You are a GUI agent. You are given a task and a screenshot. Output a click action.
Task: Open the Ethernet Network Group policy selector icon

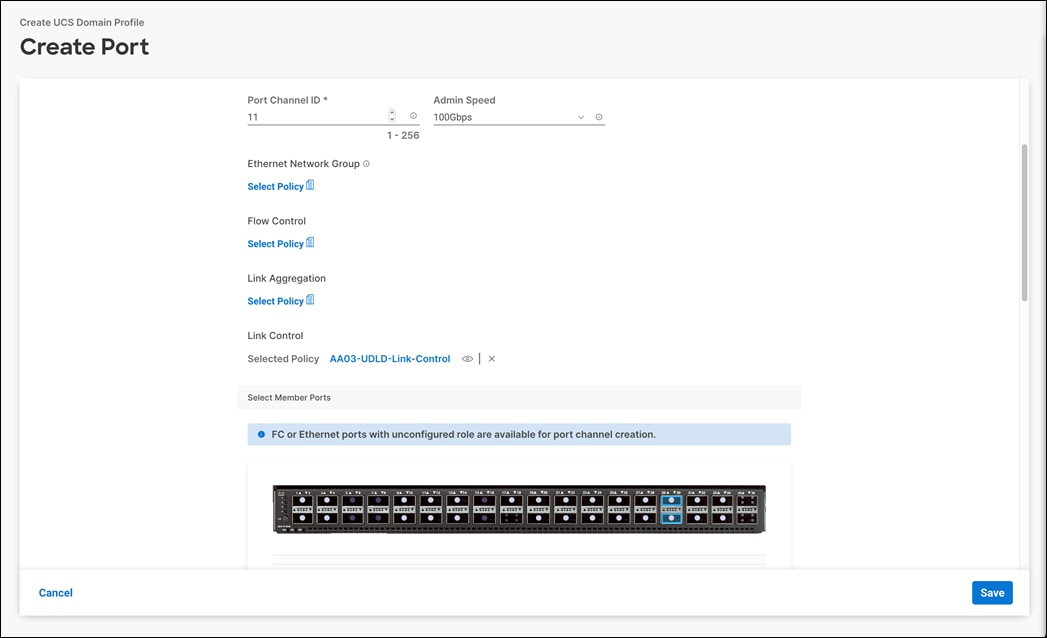[310, 186]
